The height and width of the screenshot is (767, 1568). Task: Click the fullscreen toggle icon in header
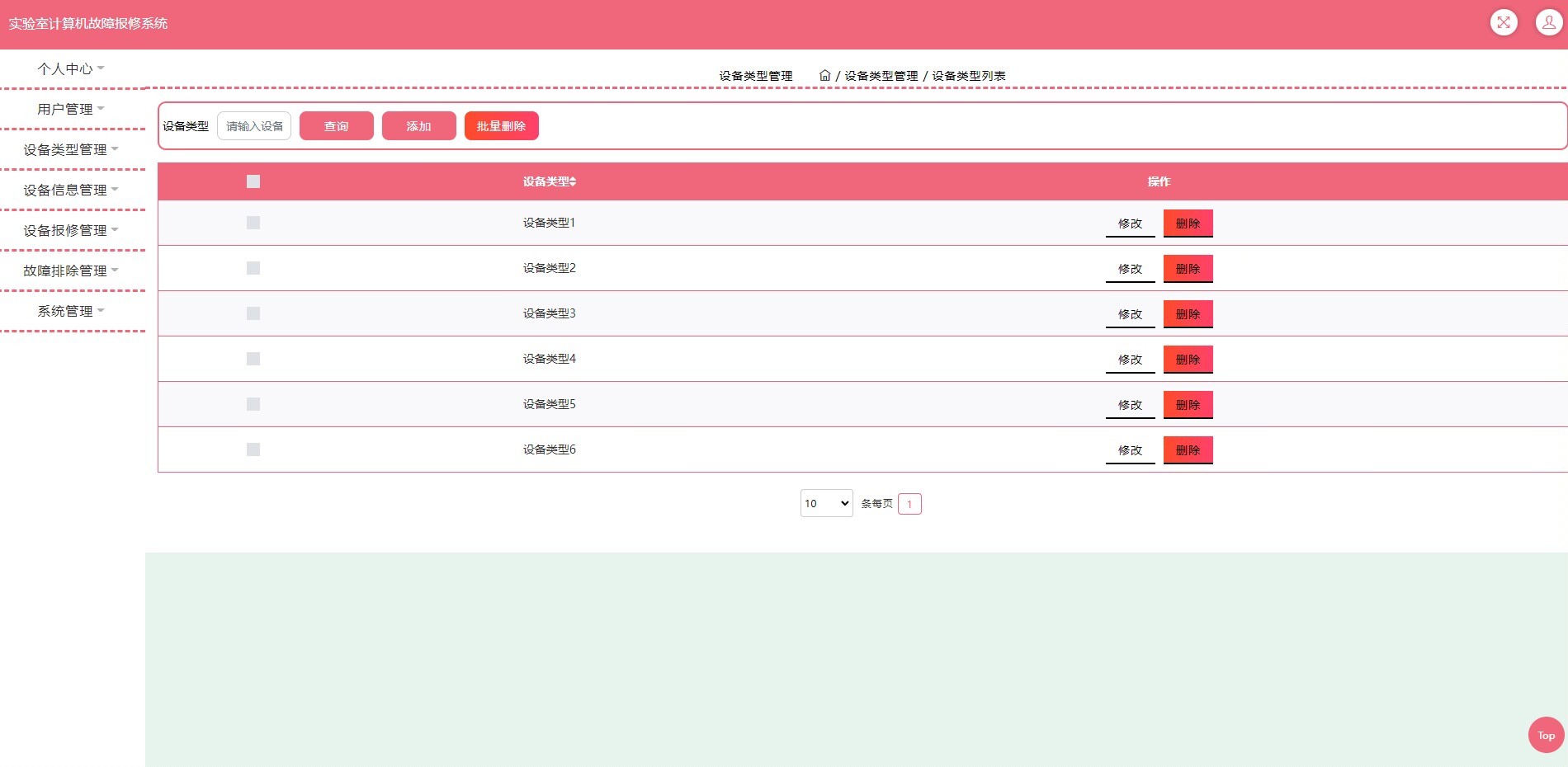(x=1503, y=22)
